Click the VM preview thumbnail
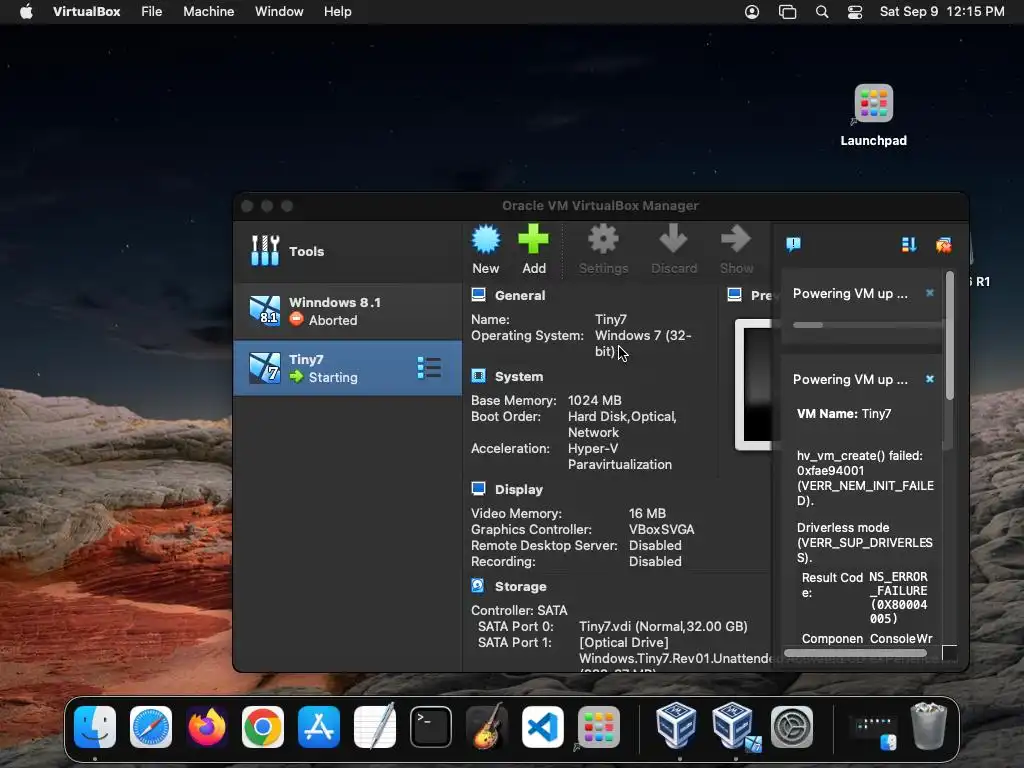The width and height of the screenshot is (1024, 768). point(754,384)
